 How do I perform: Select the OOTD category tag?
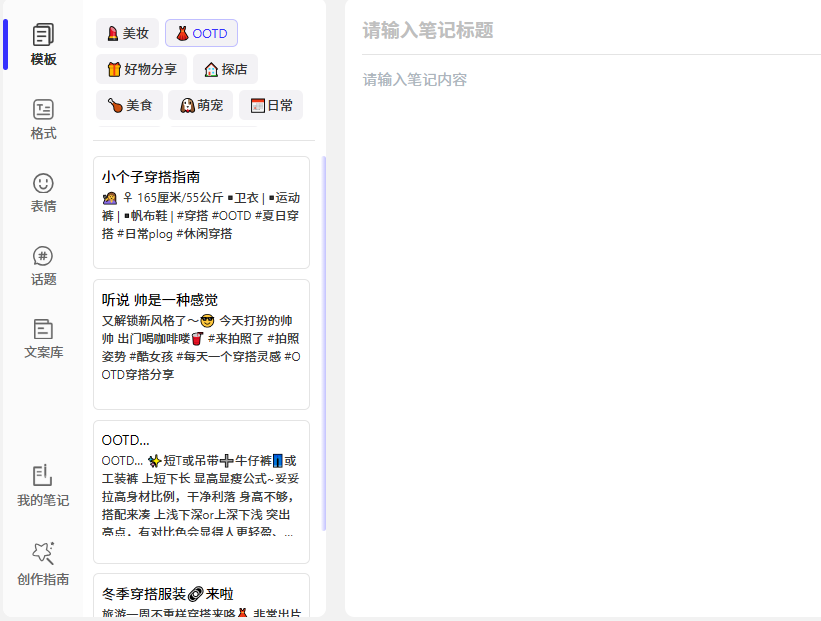pyautogui.click(x=201, y=33)
